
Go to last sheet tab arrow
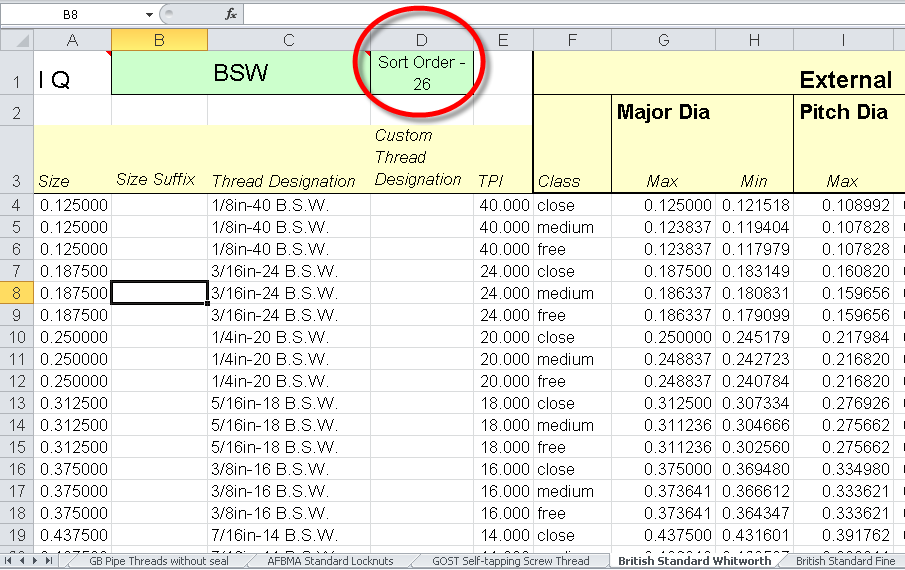[x=49, y=560]
